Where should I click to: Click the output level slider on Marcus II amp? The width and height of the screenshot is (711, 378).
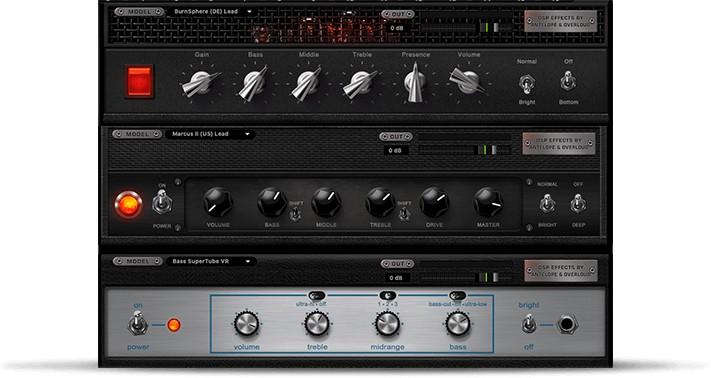pos(465,150)
